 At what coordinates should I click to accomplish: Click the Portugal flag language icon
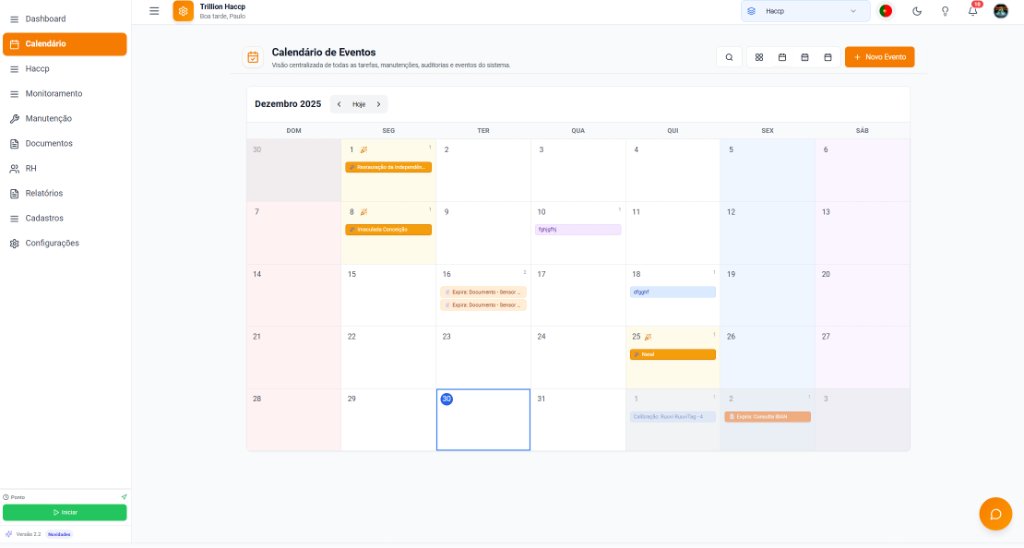(886, 11)
